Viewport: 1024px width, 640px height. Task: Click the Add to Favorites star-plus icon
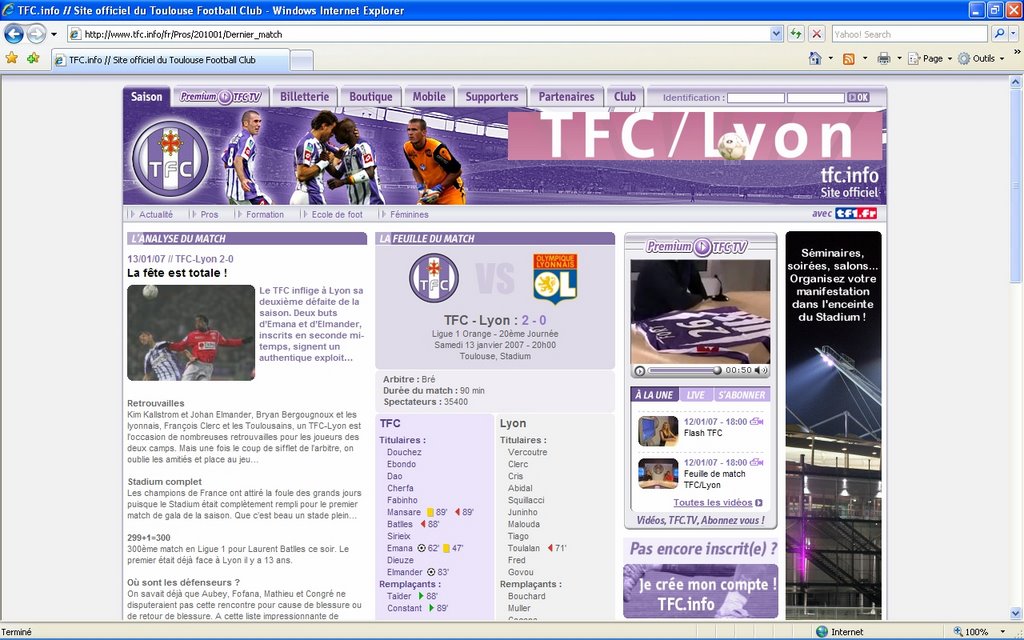pyautogui.click(x=33, y=58)
